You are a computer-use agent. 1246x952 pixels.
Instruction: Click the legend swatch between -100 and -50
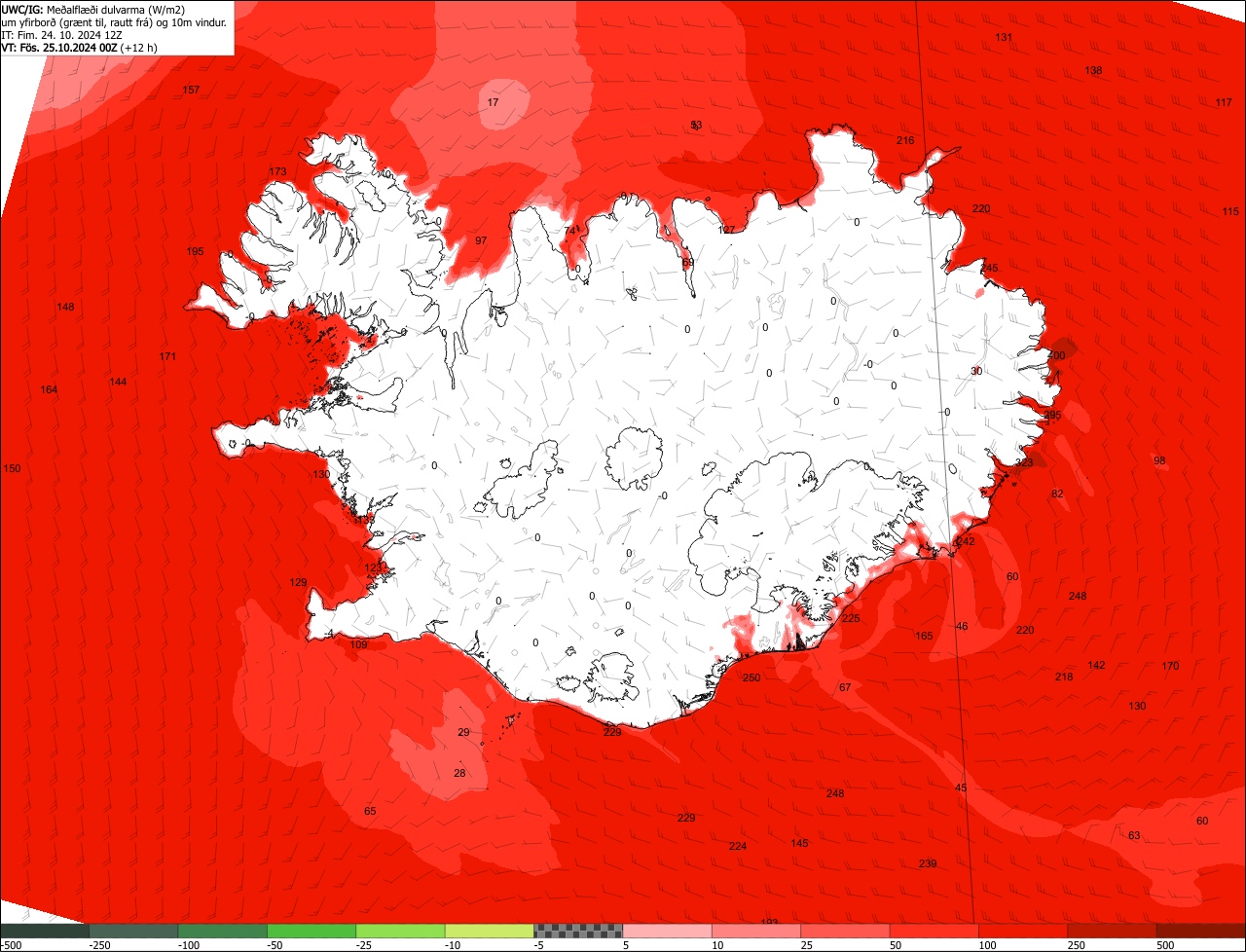click(x=223, y=931)
